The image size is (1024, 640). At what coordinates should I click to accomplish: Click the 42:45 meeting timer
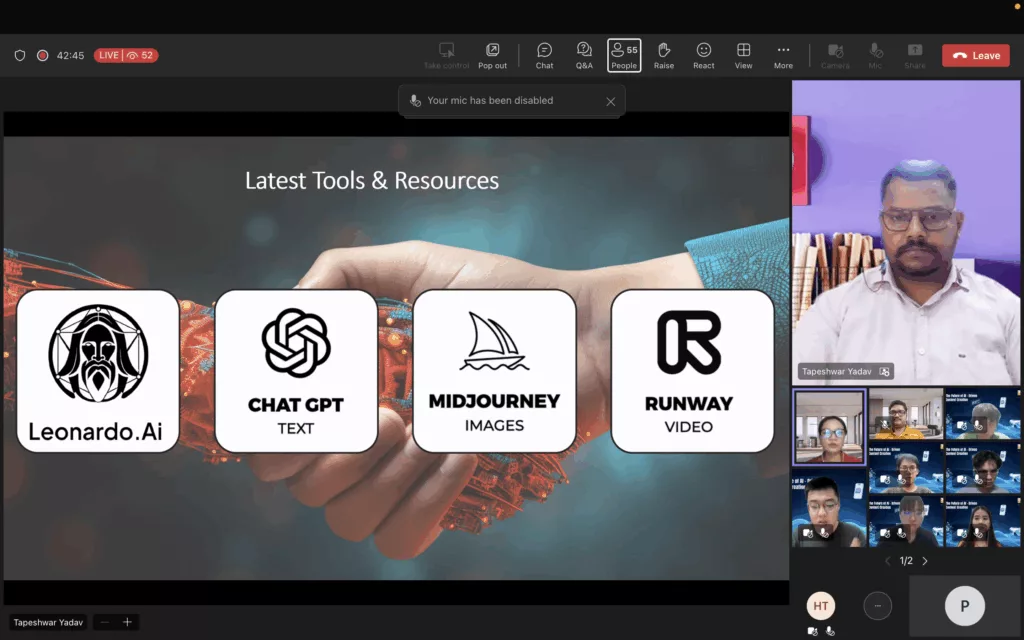coord(70,56)
